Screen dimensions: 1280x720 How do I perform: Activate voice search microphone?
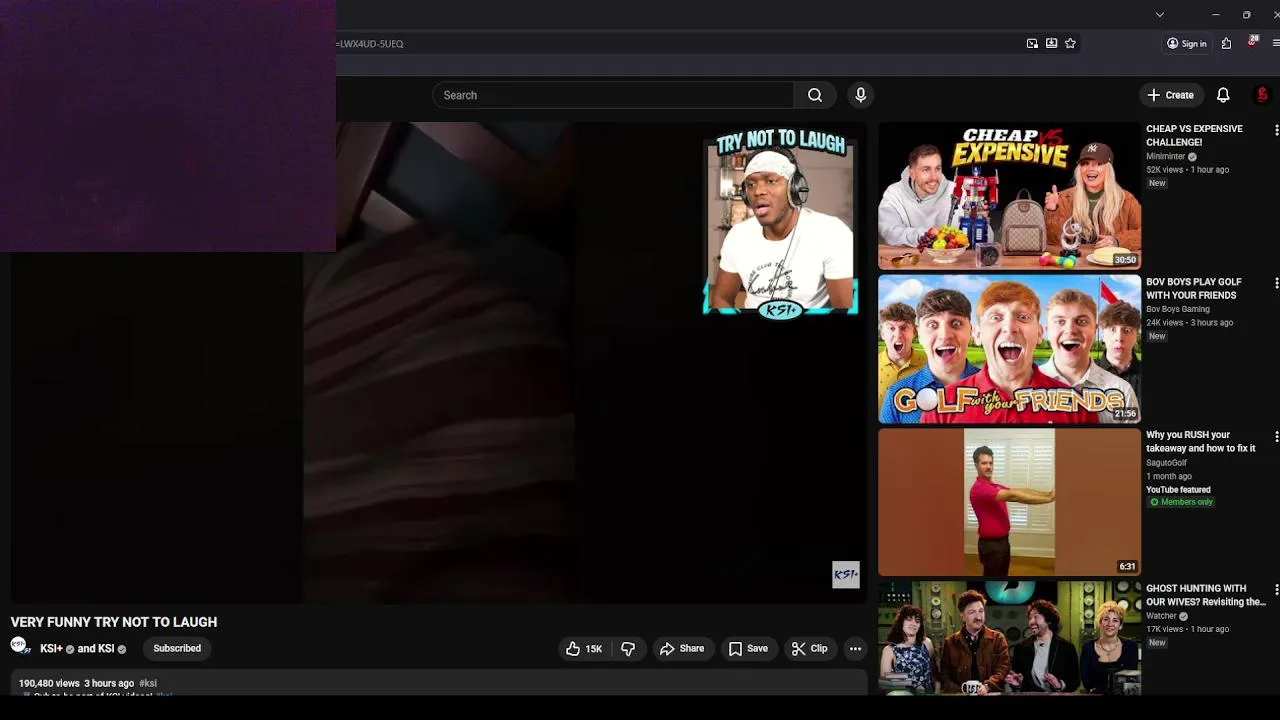point(861,95)
